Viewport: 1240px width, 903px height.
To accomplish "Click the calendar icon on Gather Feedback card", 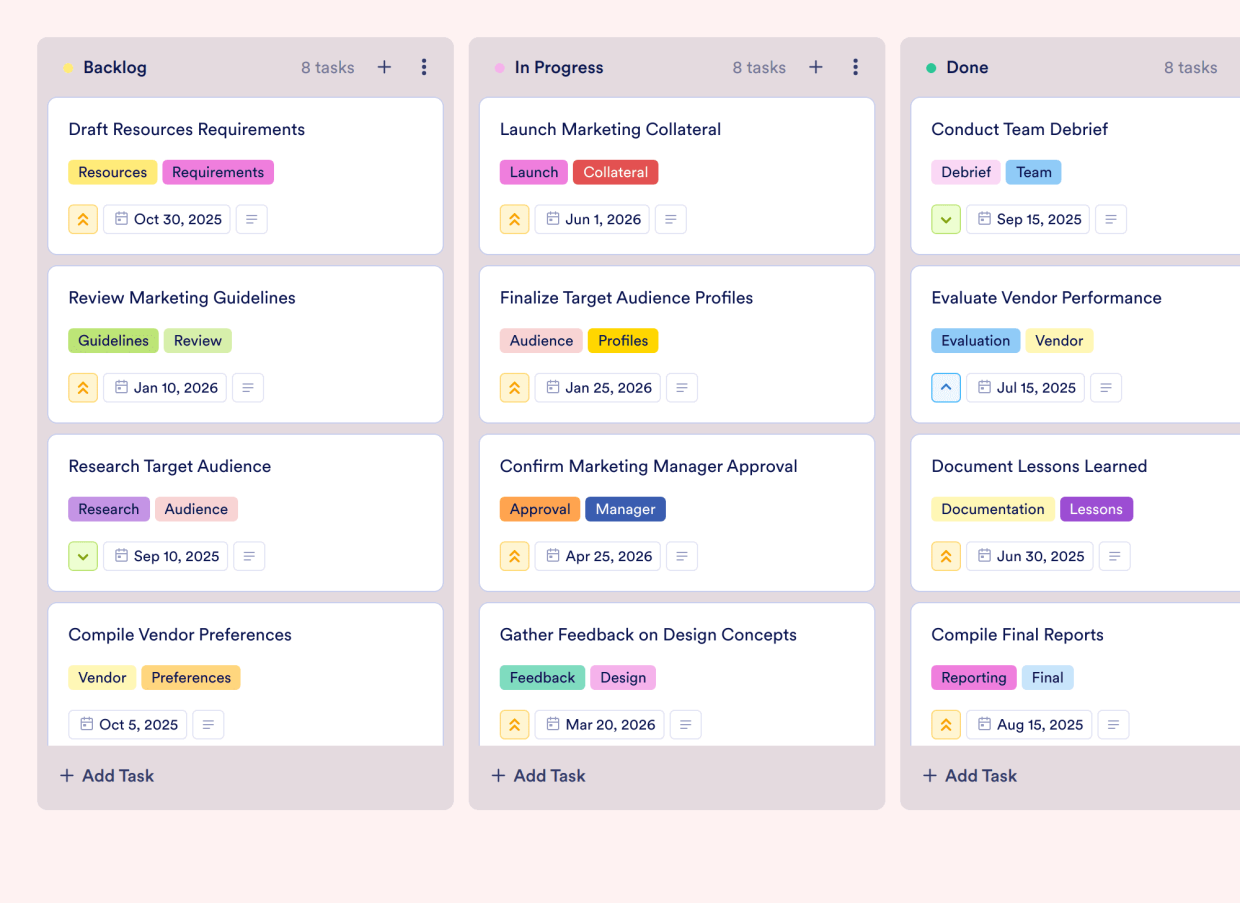I will [x=551, y=724].
